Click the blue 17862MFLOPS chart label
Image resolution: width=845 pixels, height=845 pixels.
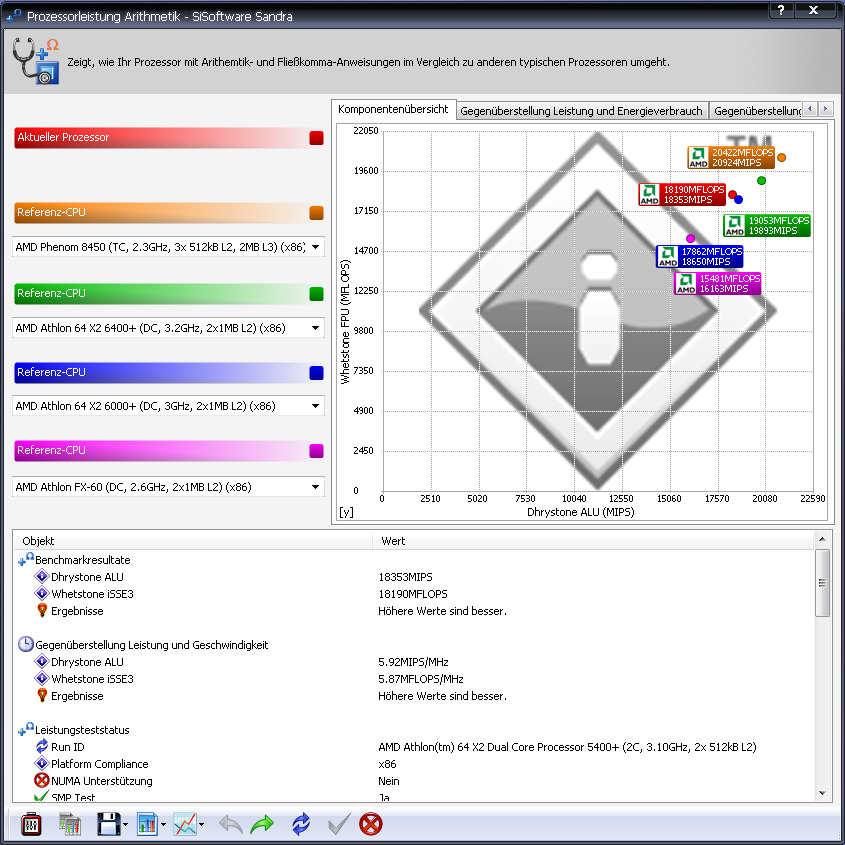click(x=699, y=257)
